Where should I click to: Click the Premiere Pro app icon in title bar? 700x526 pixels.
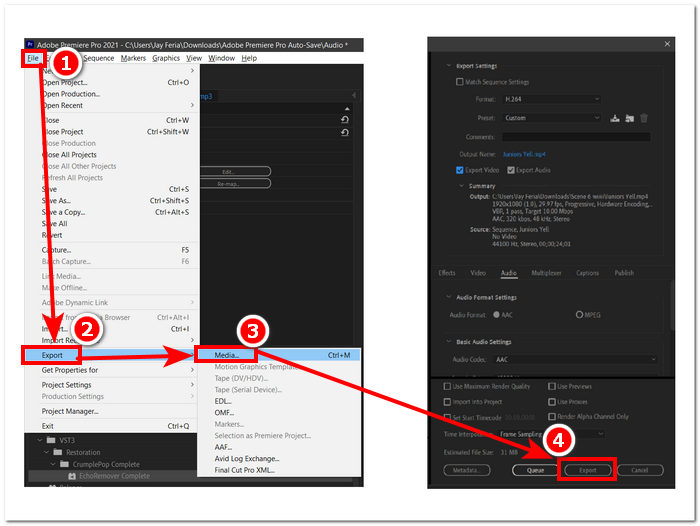coord(30,44)
